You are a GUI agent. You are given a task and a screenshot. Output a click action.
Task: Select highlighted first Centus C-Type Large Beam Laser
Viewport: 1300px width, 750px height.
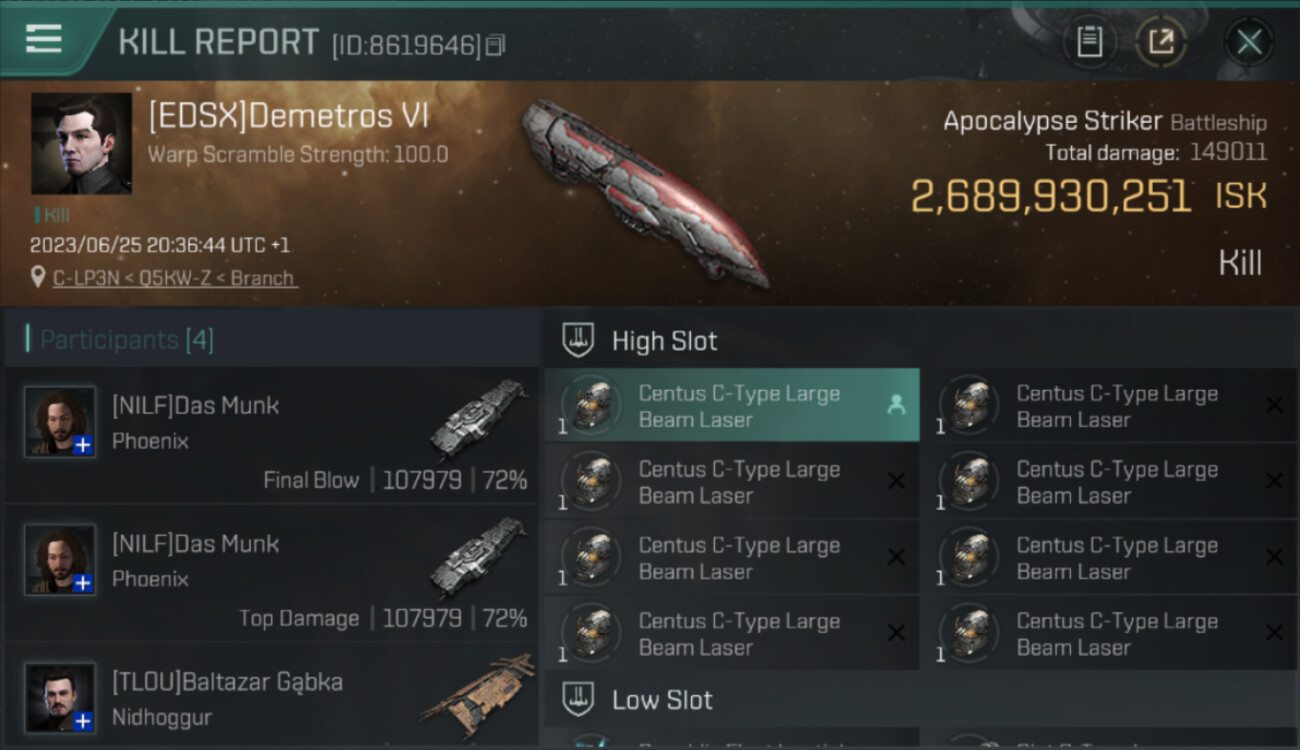(732, 406)
